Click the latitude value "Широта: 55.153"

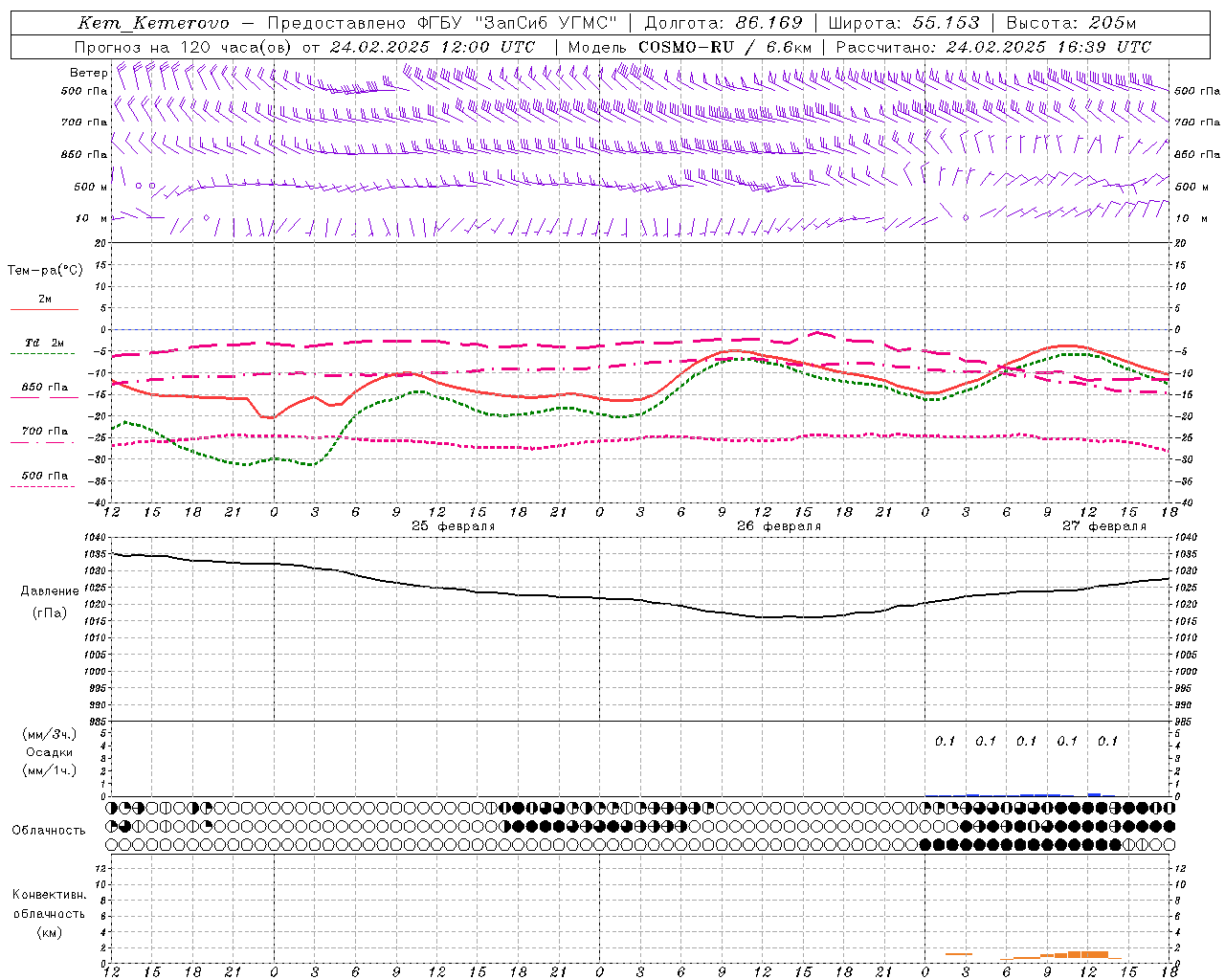(904, 23)
